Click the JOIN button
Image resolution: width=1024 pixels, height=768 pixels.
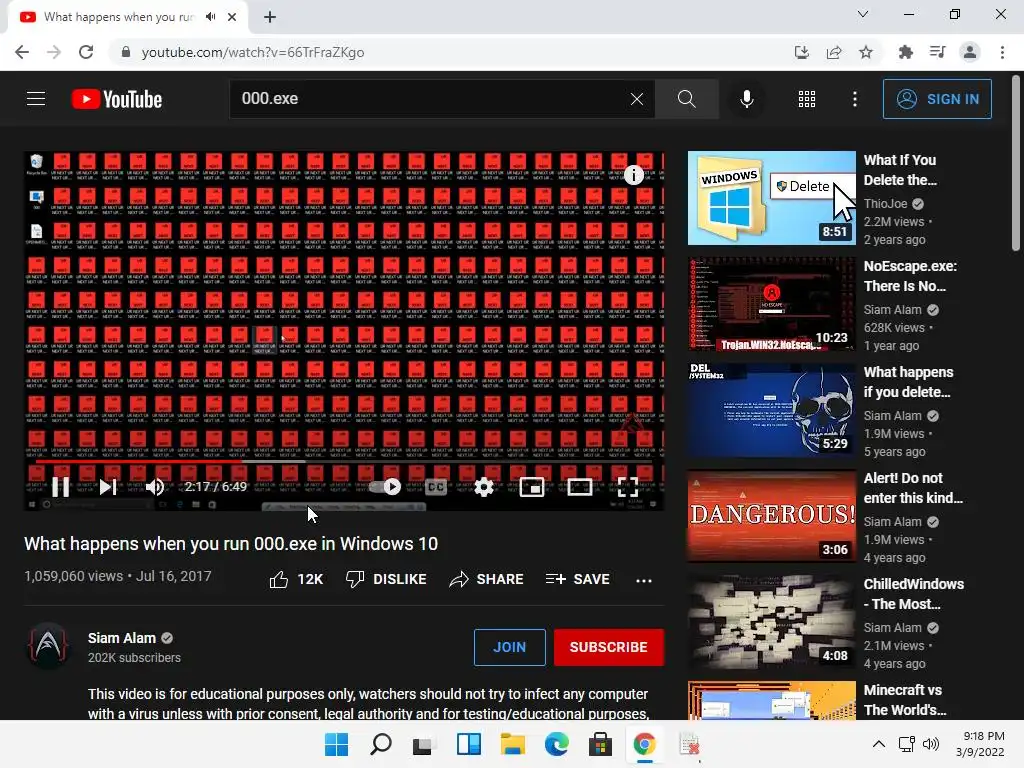pos(509,647)
